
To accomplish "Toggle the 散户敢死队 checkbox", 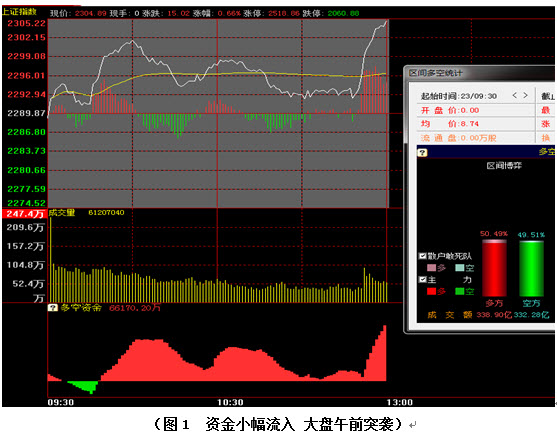I will pyautogui.click(x=423, y=256).
